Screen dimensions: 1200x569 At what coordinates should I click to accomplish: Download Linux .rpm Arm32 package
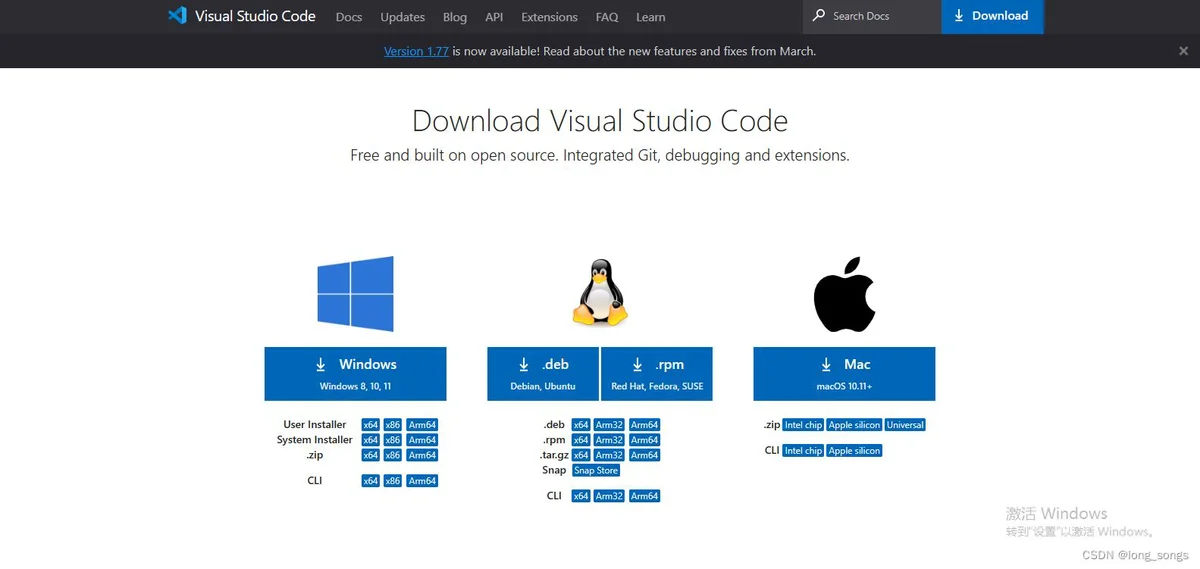610,440
